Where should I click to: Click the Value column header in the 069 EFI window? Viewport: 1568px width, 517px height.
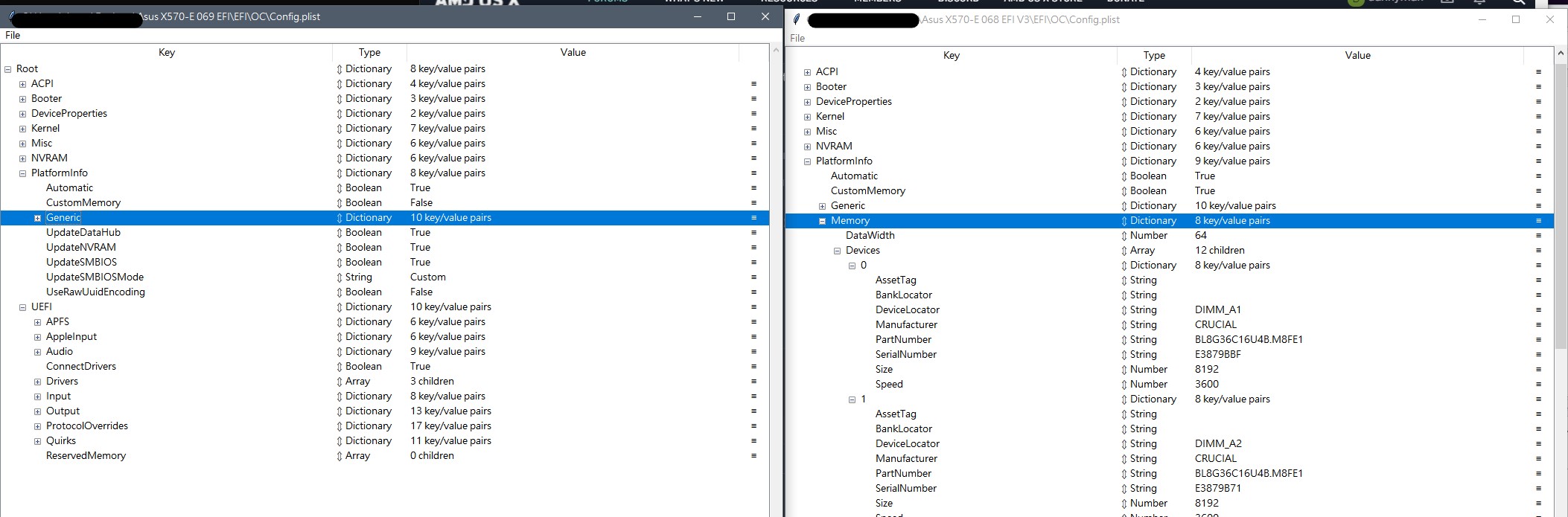click(x=573, y=52)
